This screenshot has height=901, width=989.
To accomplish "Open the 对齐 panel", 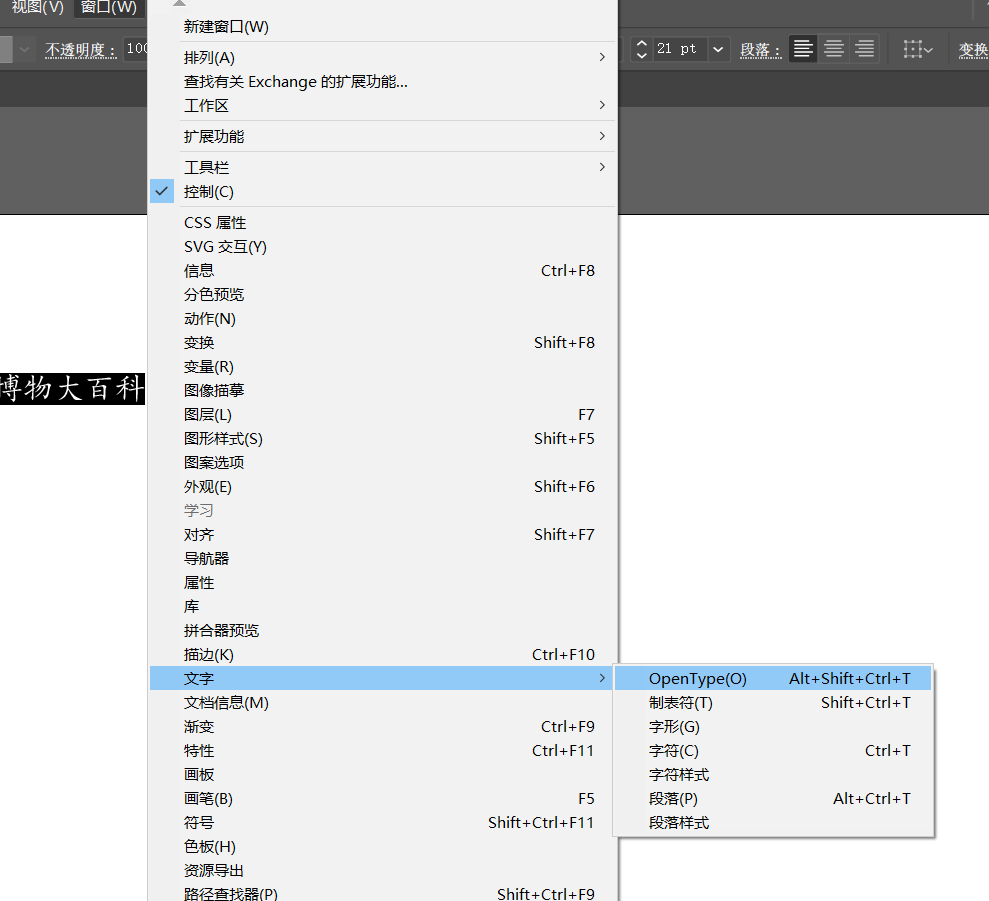I will click(382, 534).
